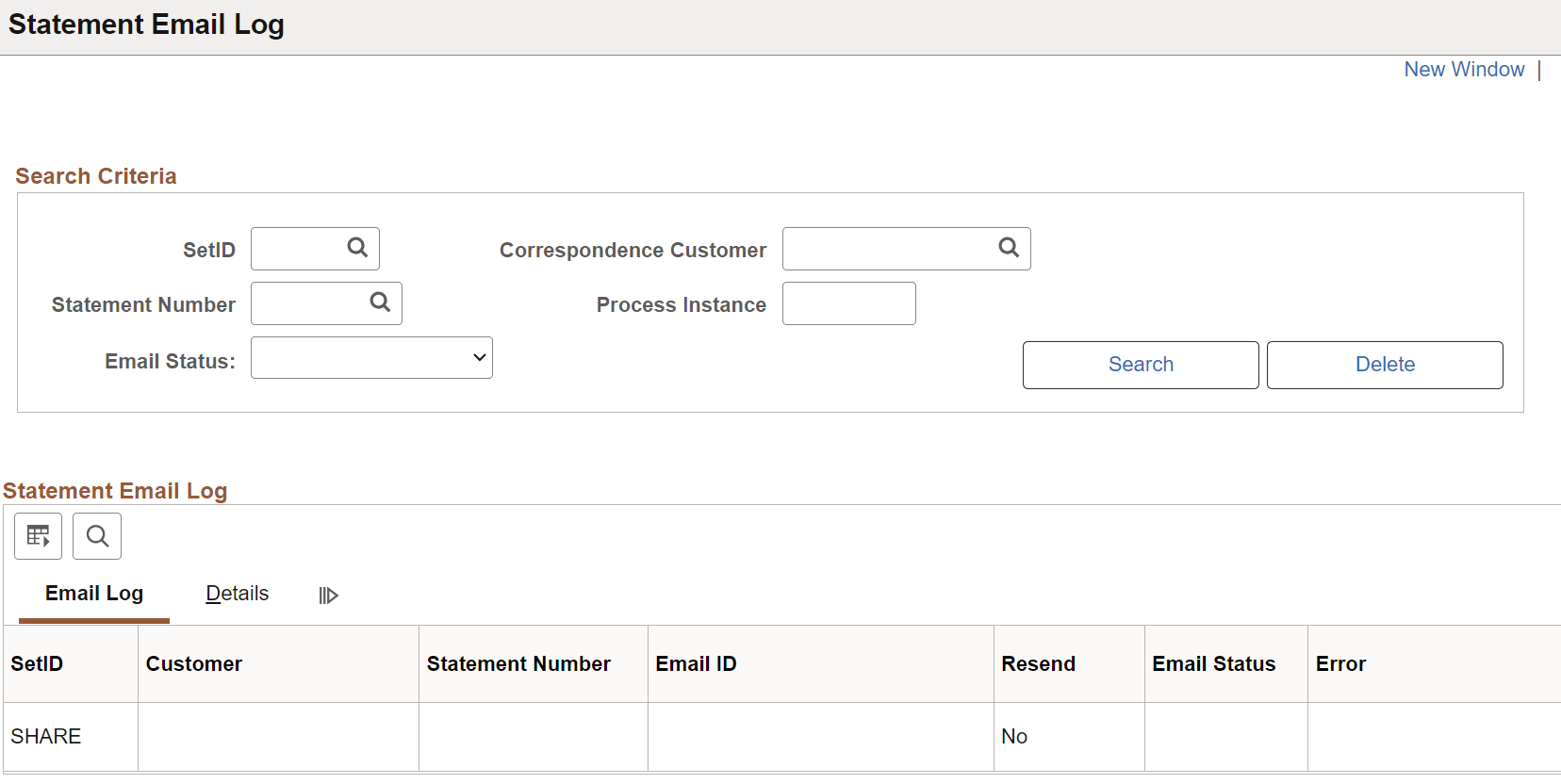
Task: Click the Delete button
Action: pos(1385,365)
